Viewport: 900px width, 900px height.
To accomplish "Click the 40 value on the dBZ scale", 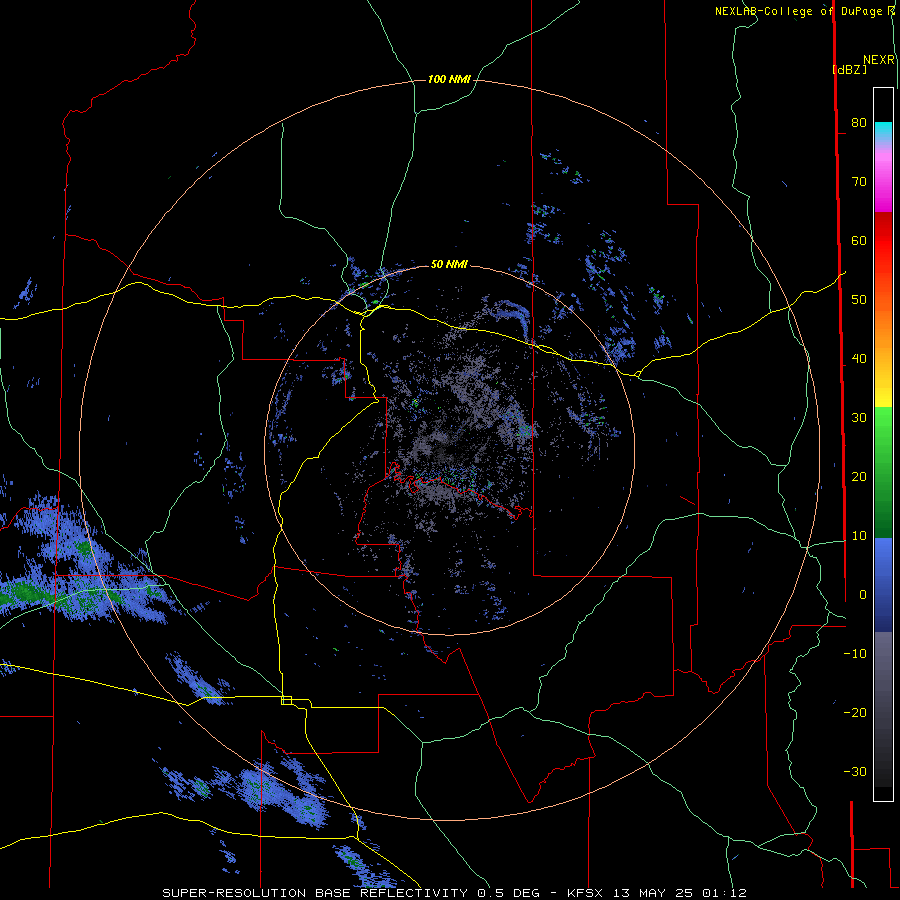I will (859, 359).
